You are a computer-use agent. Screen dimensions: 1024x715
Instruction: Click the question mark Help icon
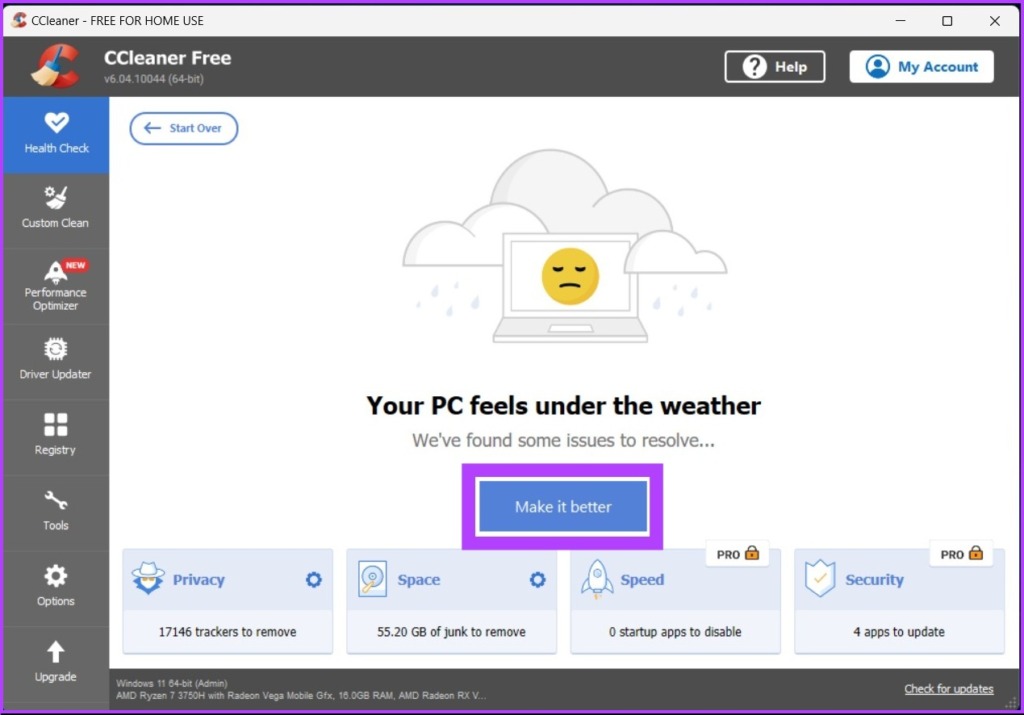pyautogui.click(x=754, y=67)
